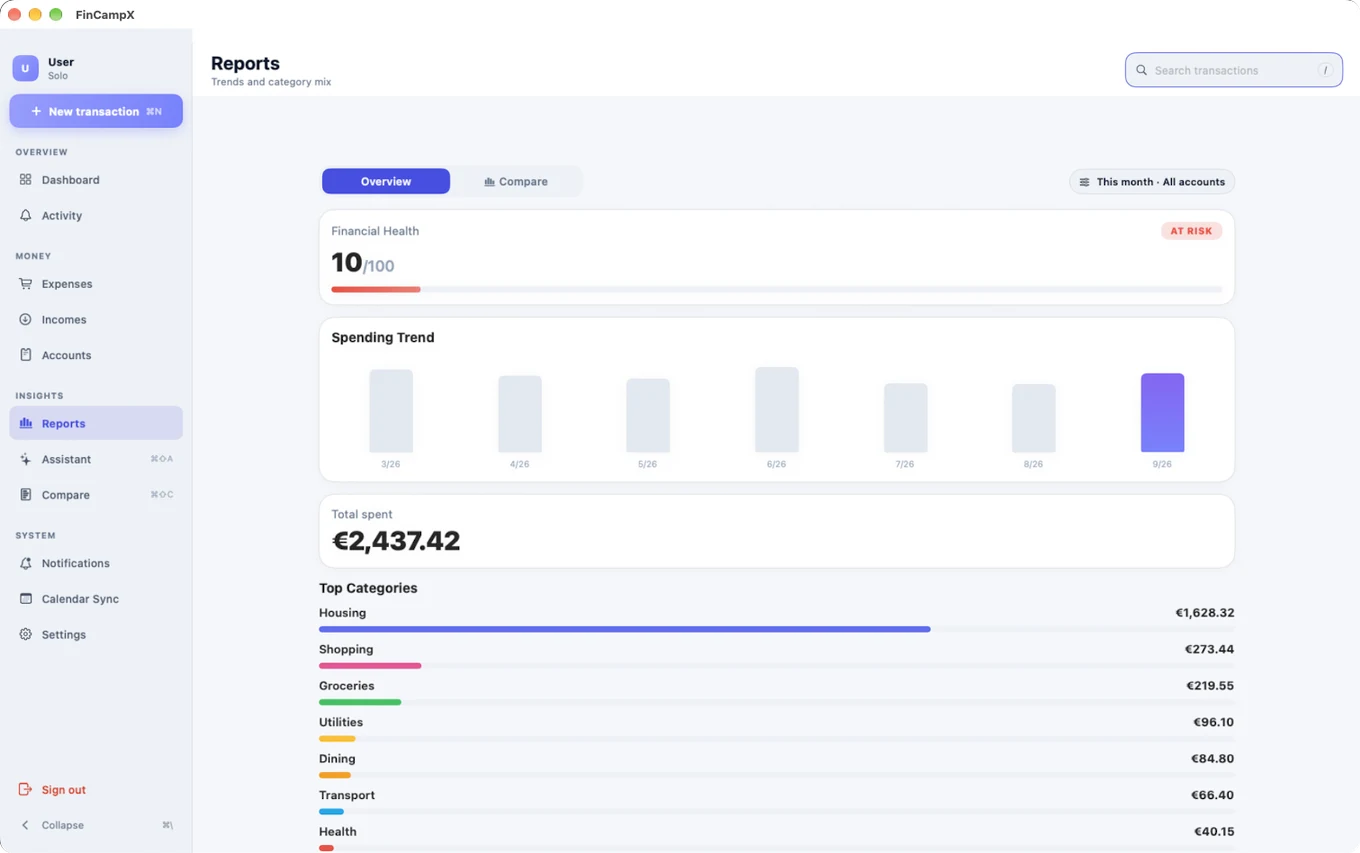Viewport: 1360px width, 853px height.
Task: Click the Accounts clipboard icon
Action: point(26,355)
